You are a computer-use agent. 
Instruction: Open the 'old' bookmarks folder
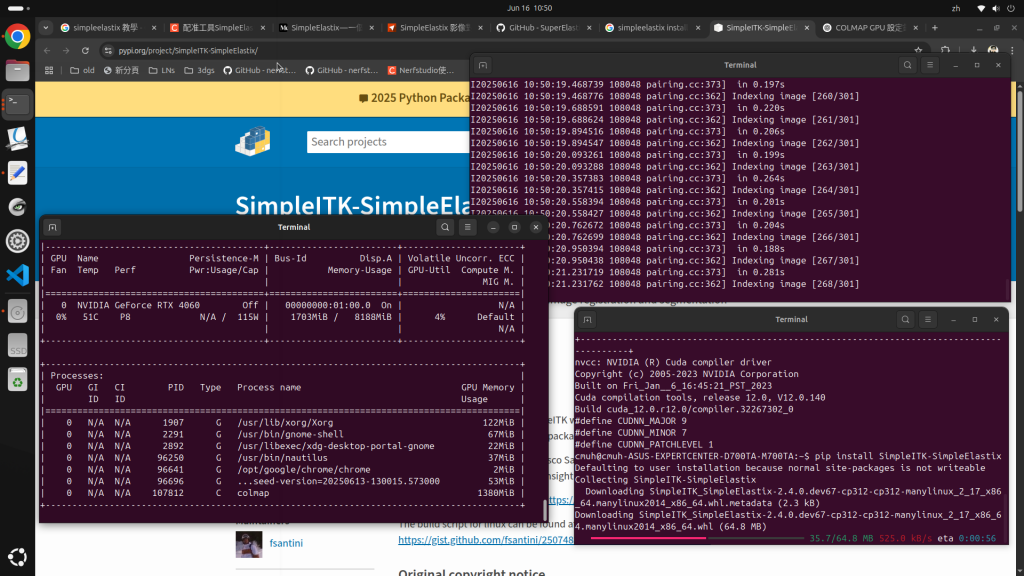(x=82, y=70)
